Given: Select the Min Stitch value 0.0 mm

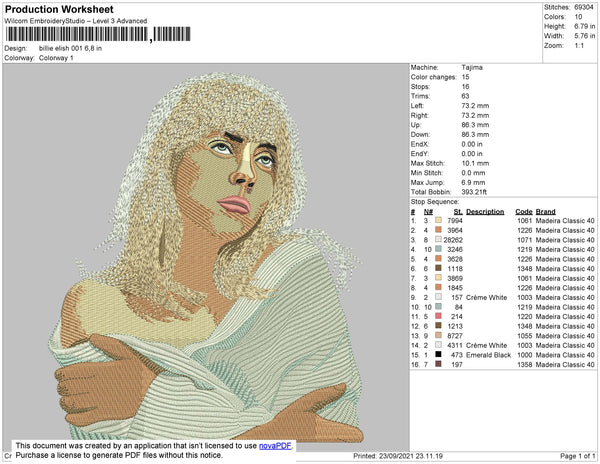Looking at the screenshot, I should coord(473,173).
